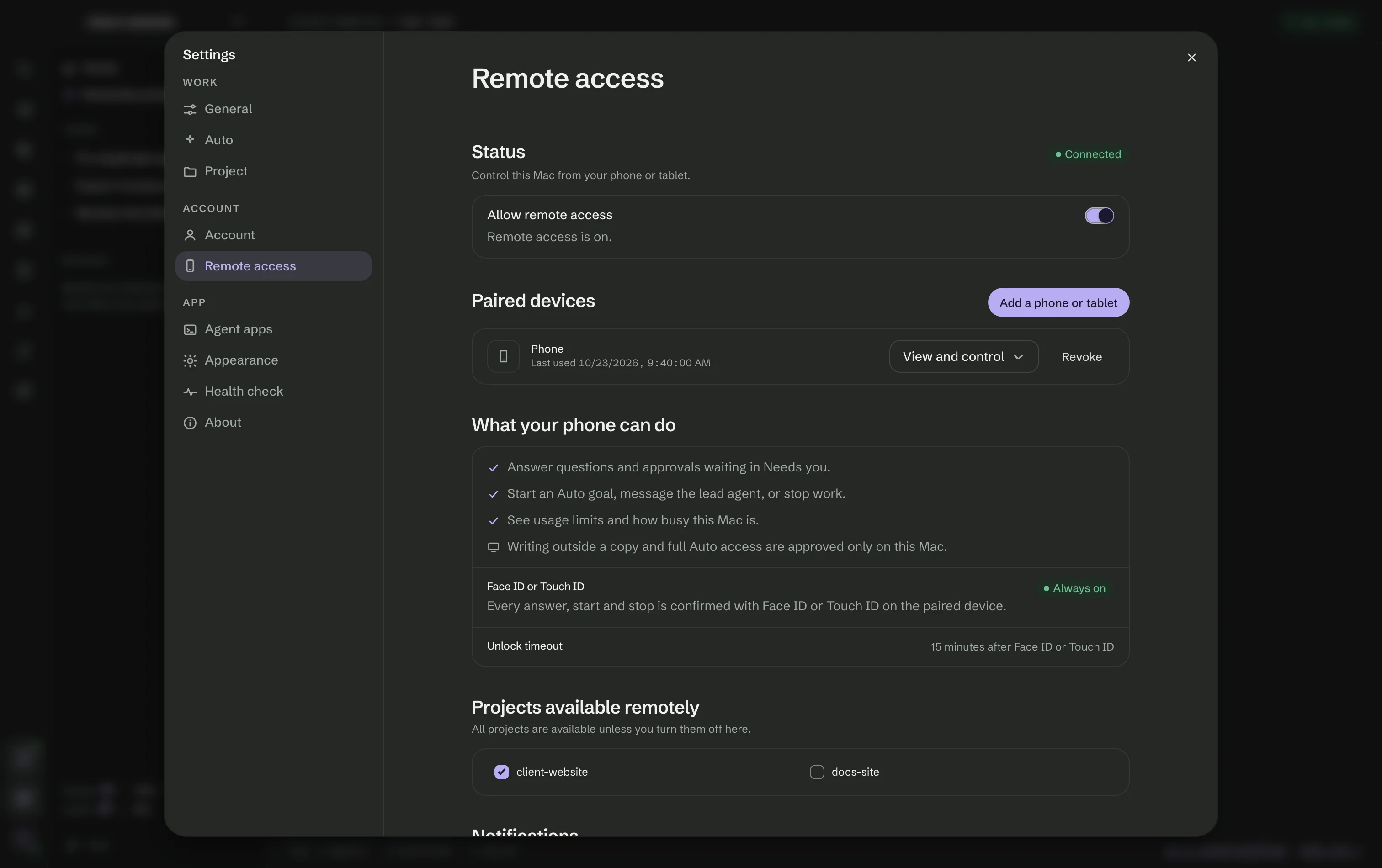The width and height of the screenshot is (1382, 868).
Task: Open the About page
Action: (x=273, y=422)
